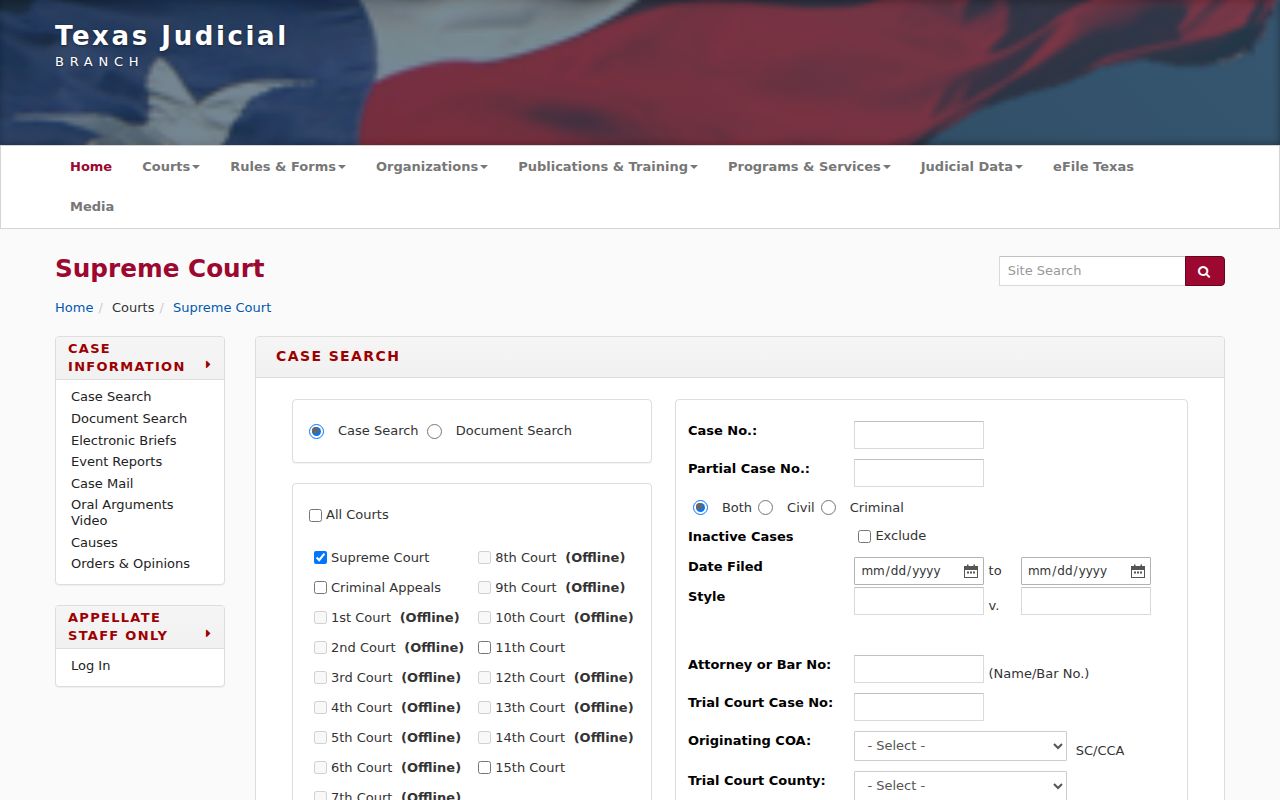Image resolution: width=1280 pixels, height=800 pixels.
Task: Expand the Programs & Services menu
Action: [x=809, y=167]
